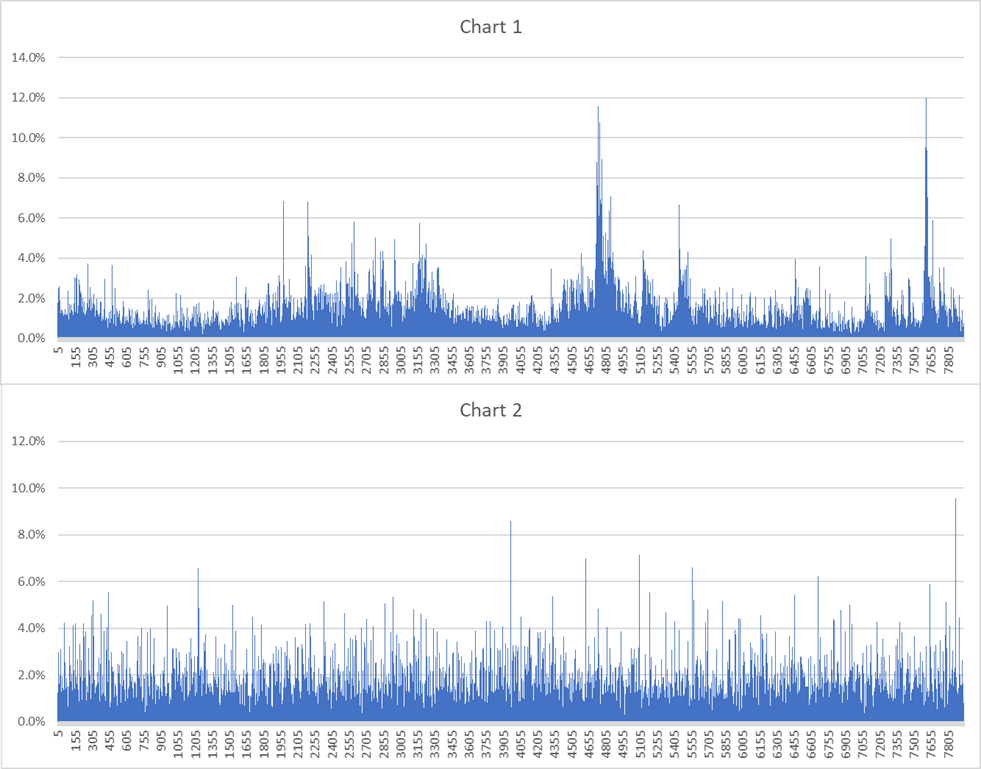The width and height of the screenshot is (981, 769).
Task: Click the 4.0% axis label in Chart 2
Action: point(30,628)
